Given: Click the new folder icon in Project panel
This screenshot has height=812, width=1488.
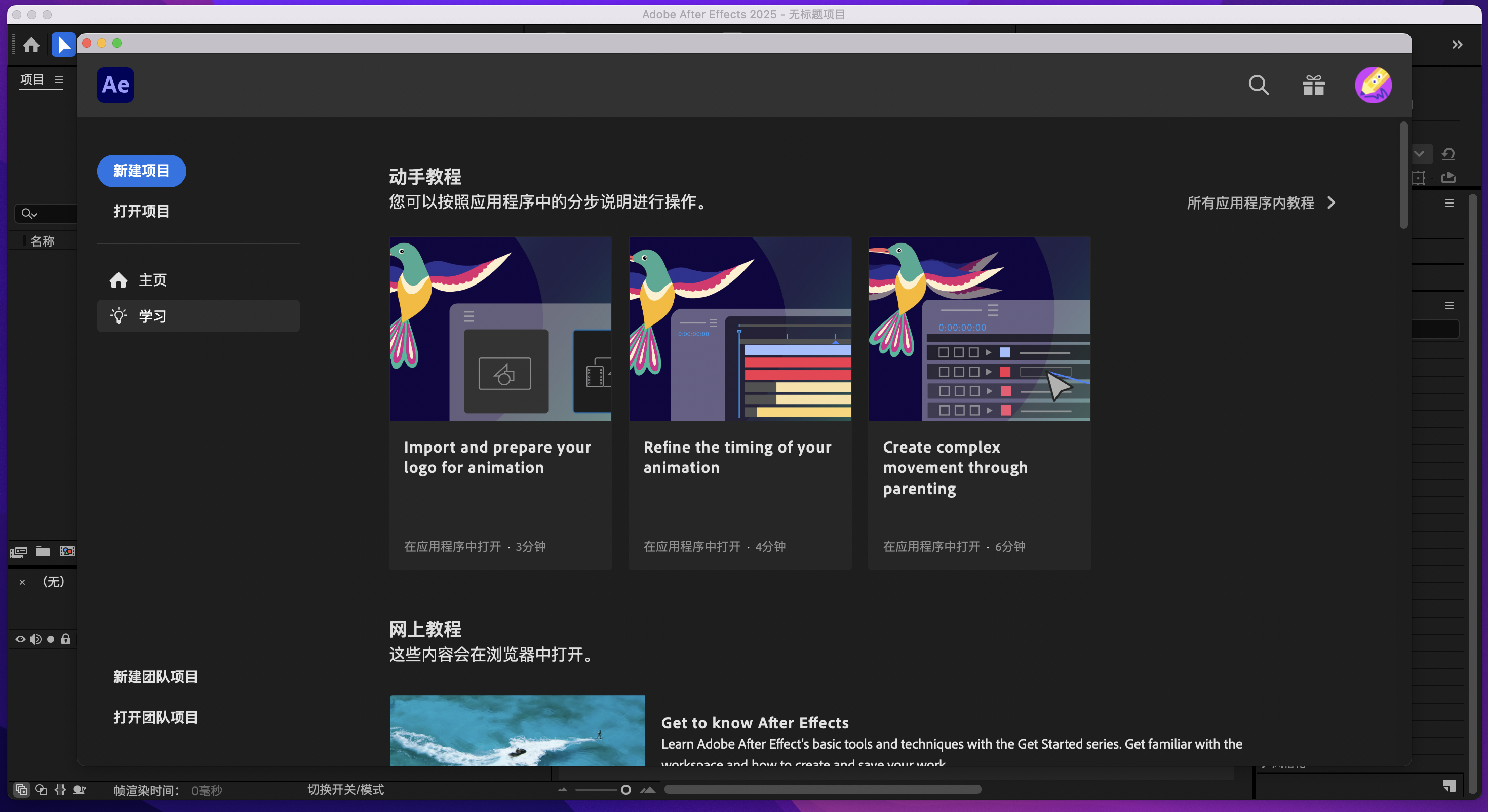Looking at the screenshot, I should point(43,552).
